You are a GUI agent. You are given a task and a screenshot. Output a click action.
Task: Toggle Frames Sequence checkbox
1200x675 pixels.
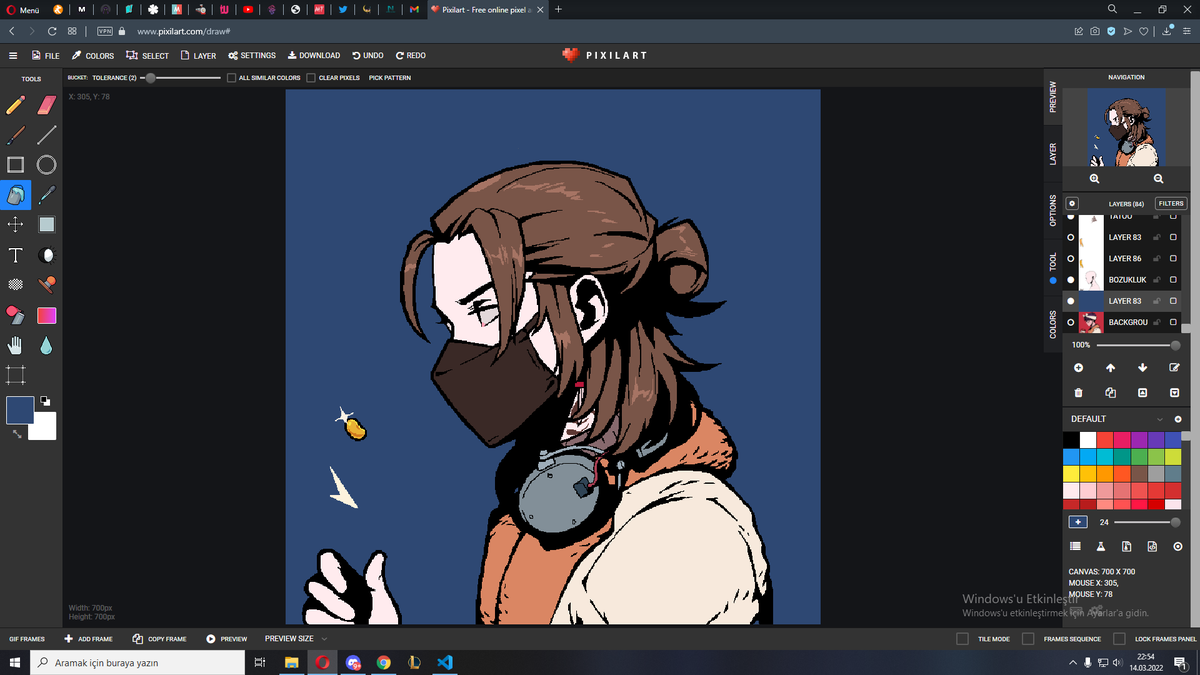click(x=1028, y=638)
